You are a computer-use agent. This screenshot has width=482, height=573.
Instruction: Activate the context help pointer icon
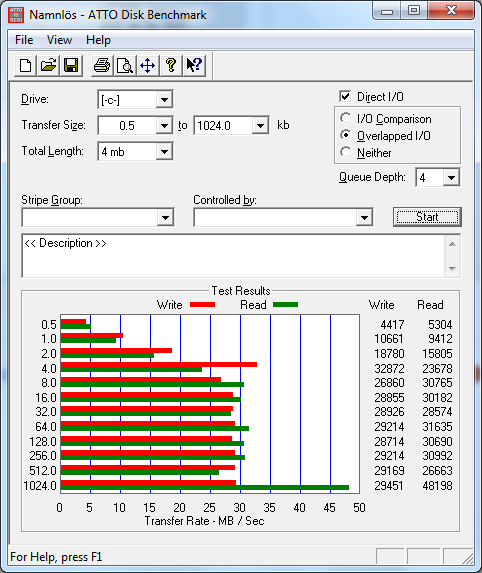pyautogui.click(x=194, y=66)
